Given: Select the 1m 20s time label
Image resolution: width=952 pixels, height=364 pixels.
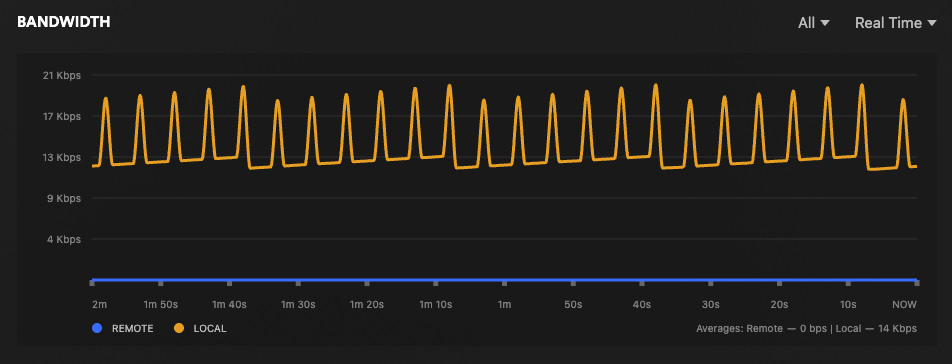Looking at the screenshot, I should tap(366, 304).
